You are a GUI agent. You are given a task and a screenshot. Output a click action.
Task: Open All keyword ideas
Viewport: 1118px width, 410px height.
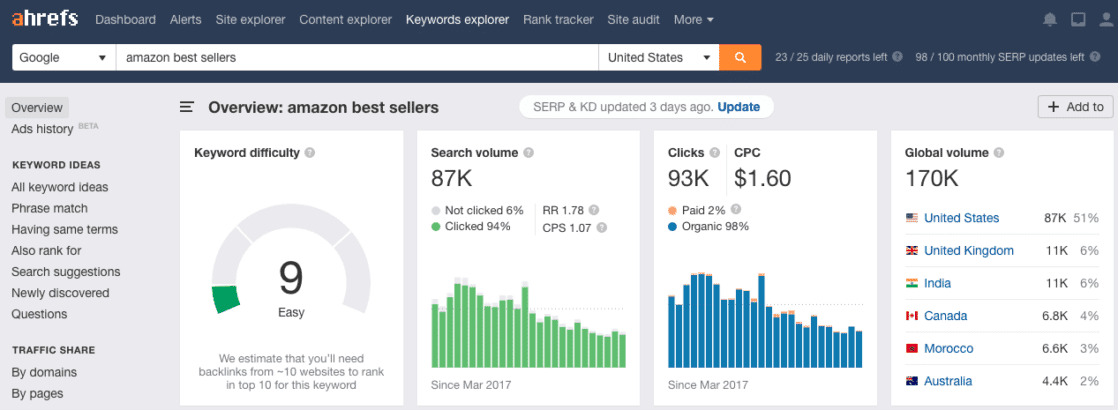(60, 187)
